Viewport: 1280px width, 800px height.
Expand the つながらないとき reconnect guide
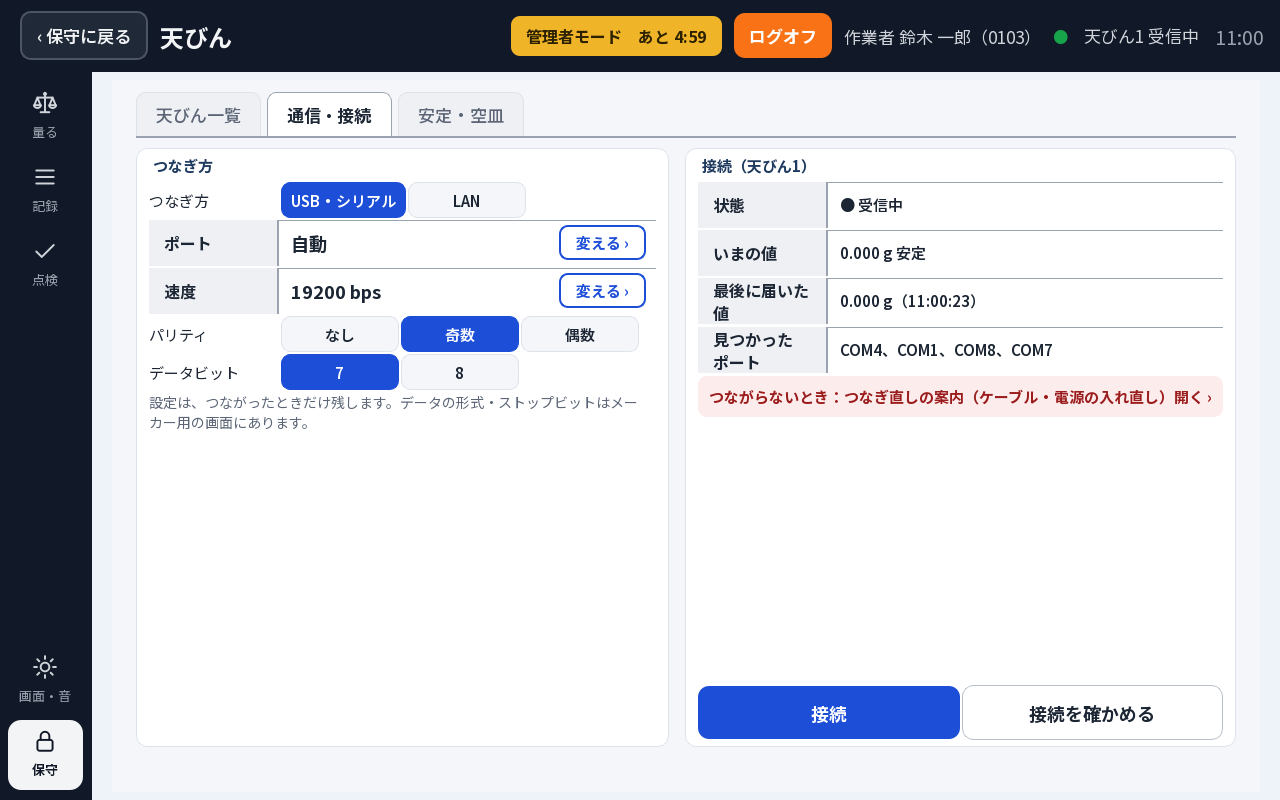pos(960,397)
